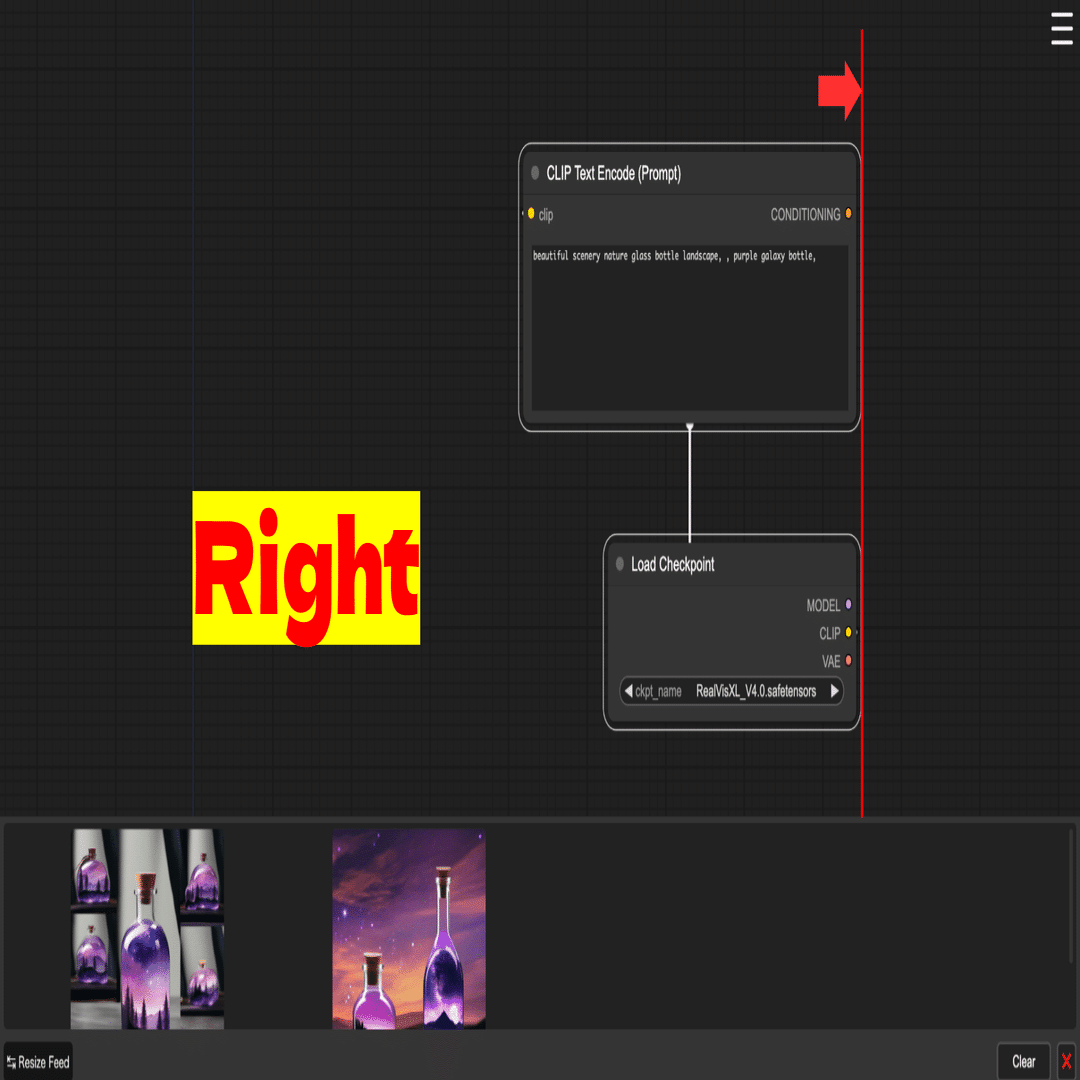
Task: Open the ckpt_name RealVisXL_V4.0.safetensors selector
Action: [x=731, y=691]
